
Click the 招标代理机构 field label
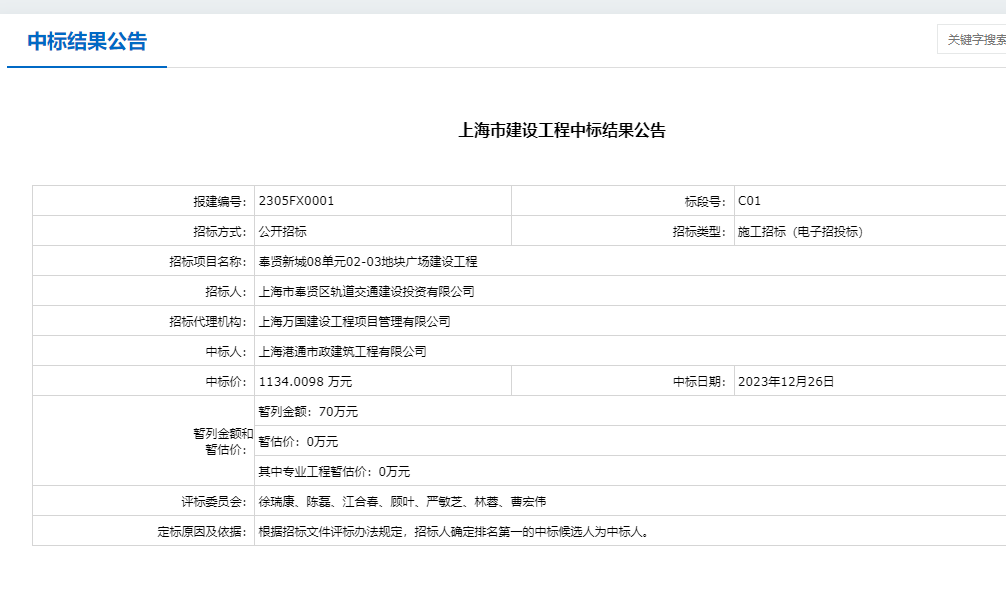207,321
